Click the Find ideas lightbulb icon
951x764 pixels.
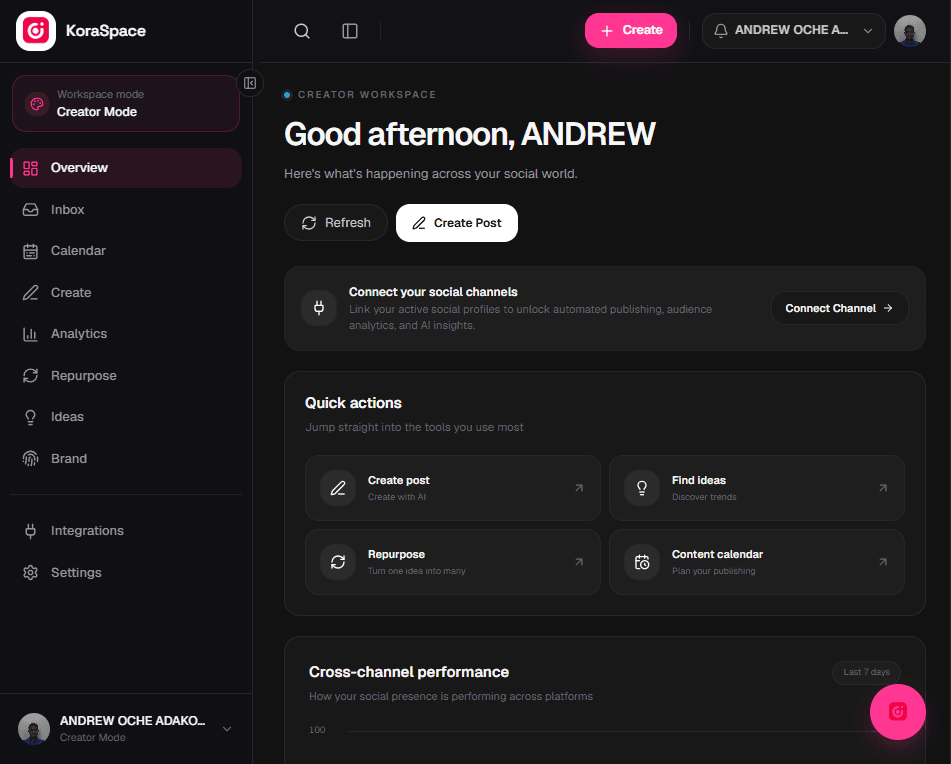click(642, 488)
